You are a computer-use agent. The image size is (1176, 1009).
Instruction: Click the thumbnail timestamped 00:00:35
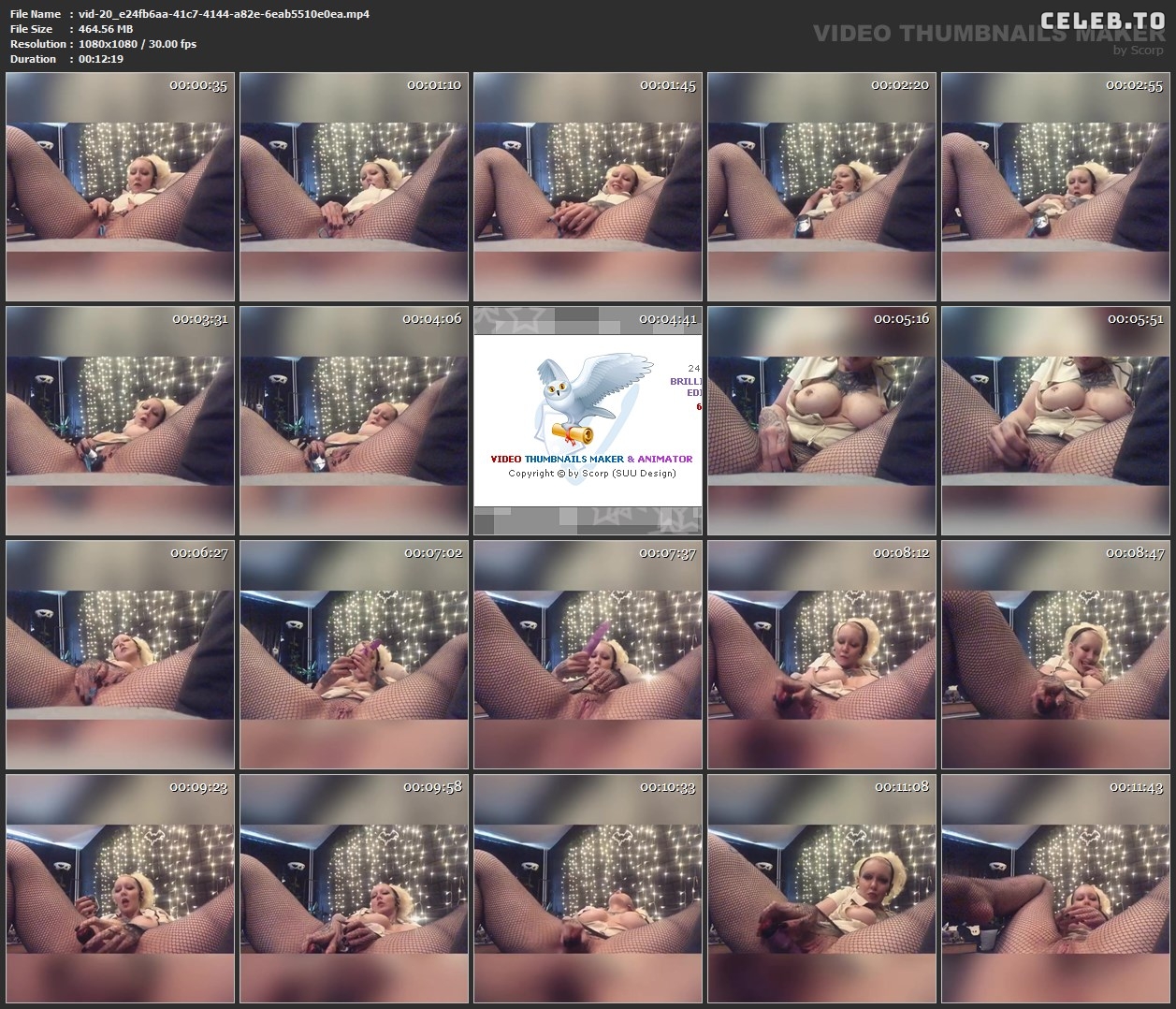120,187
